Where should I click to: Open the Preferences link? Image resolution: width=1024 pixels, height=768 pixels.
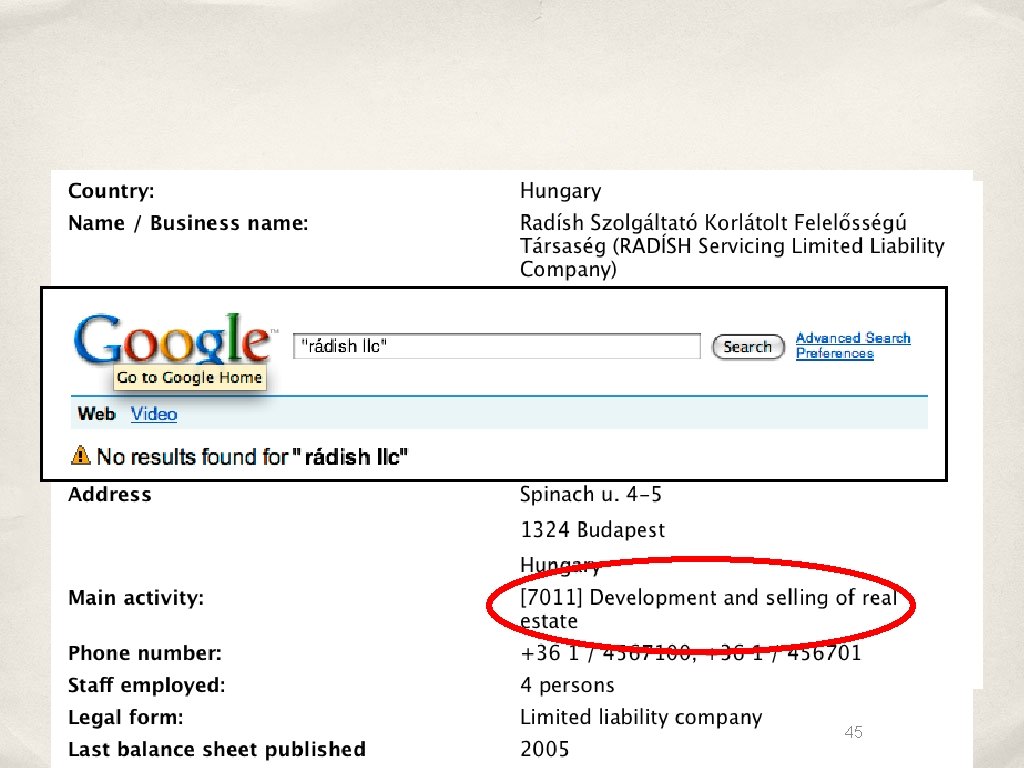(x=835, y=353)
